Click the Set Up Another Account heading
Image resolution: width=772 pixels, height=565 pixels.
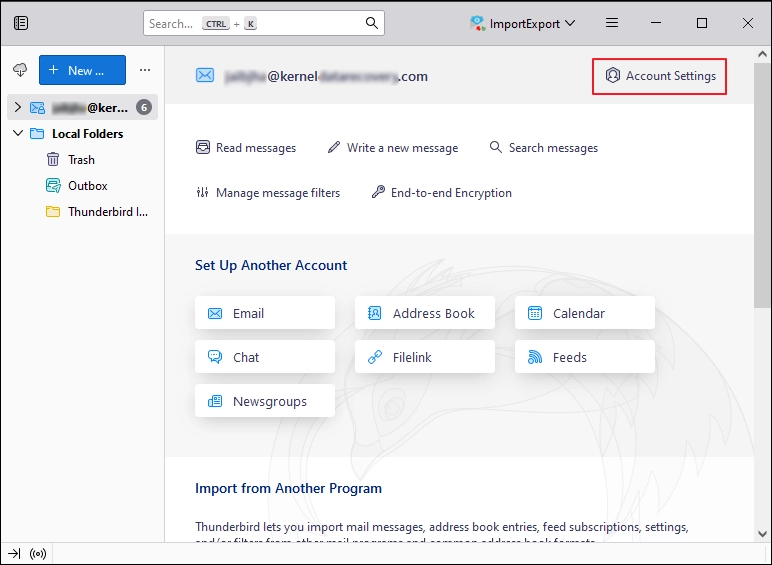click(x=271, y=265)
